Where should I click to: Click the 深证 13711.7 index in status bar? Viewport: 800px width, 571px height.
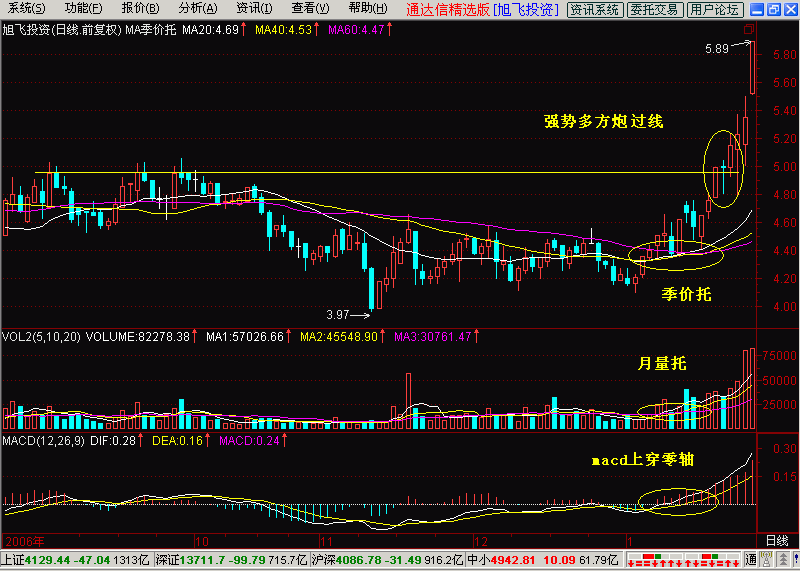tap(232, 559)
